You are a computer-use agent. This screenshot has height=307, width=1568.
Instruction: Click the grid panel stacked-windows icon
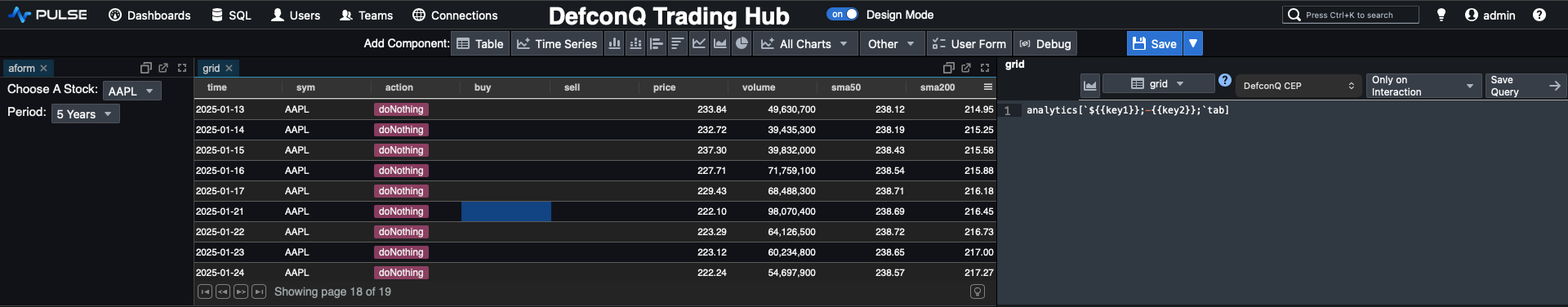(x=948, y=68)
